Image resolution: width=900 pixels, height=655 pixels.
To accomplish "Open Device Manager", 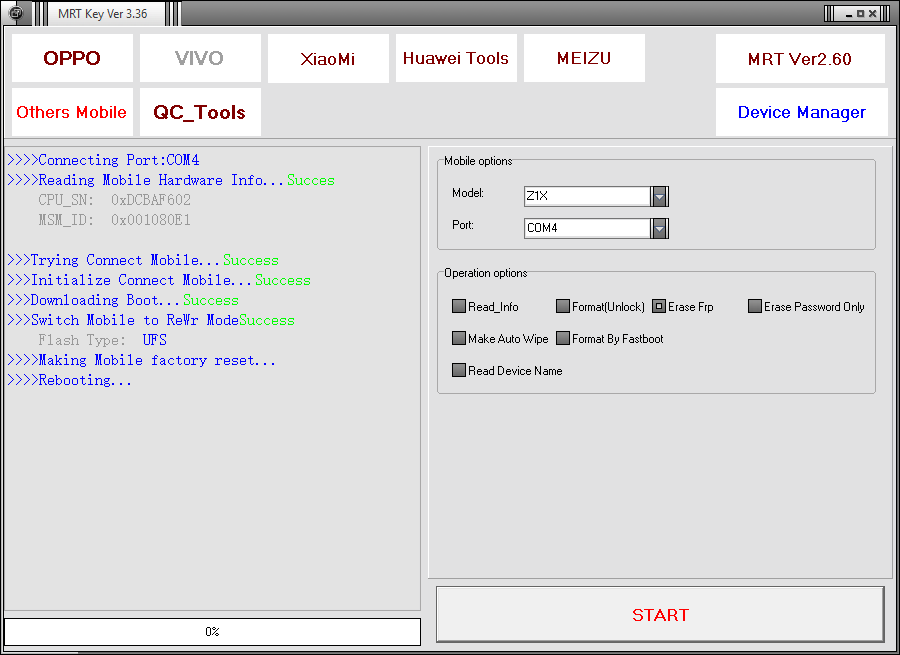I will click(x=801, y=112).
